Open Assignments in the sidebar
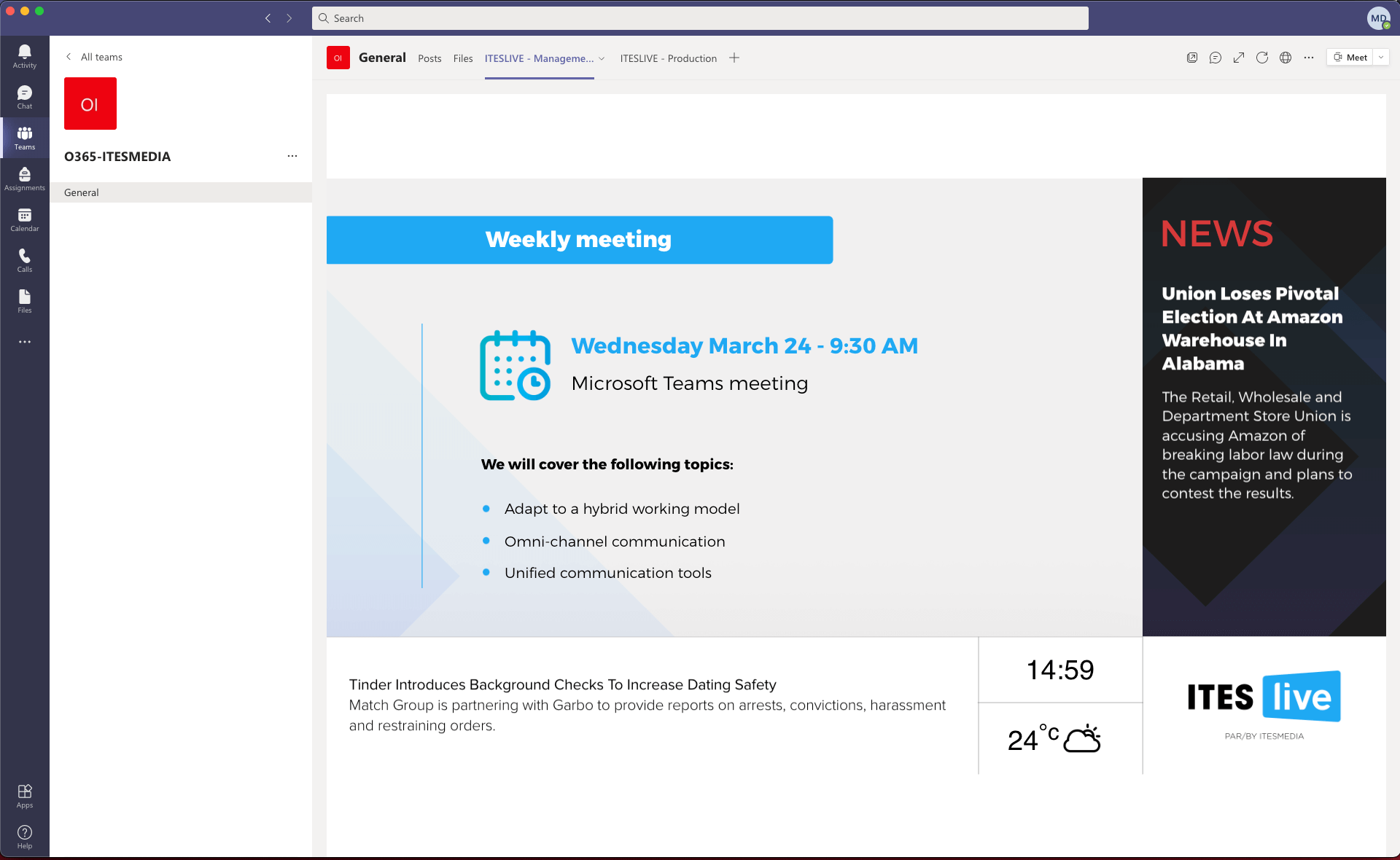The width and height of the screenshot is (1400, 860). (x=25, y=179)
